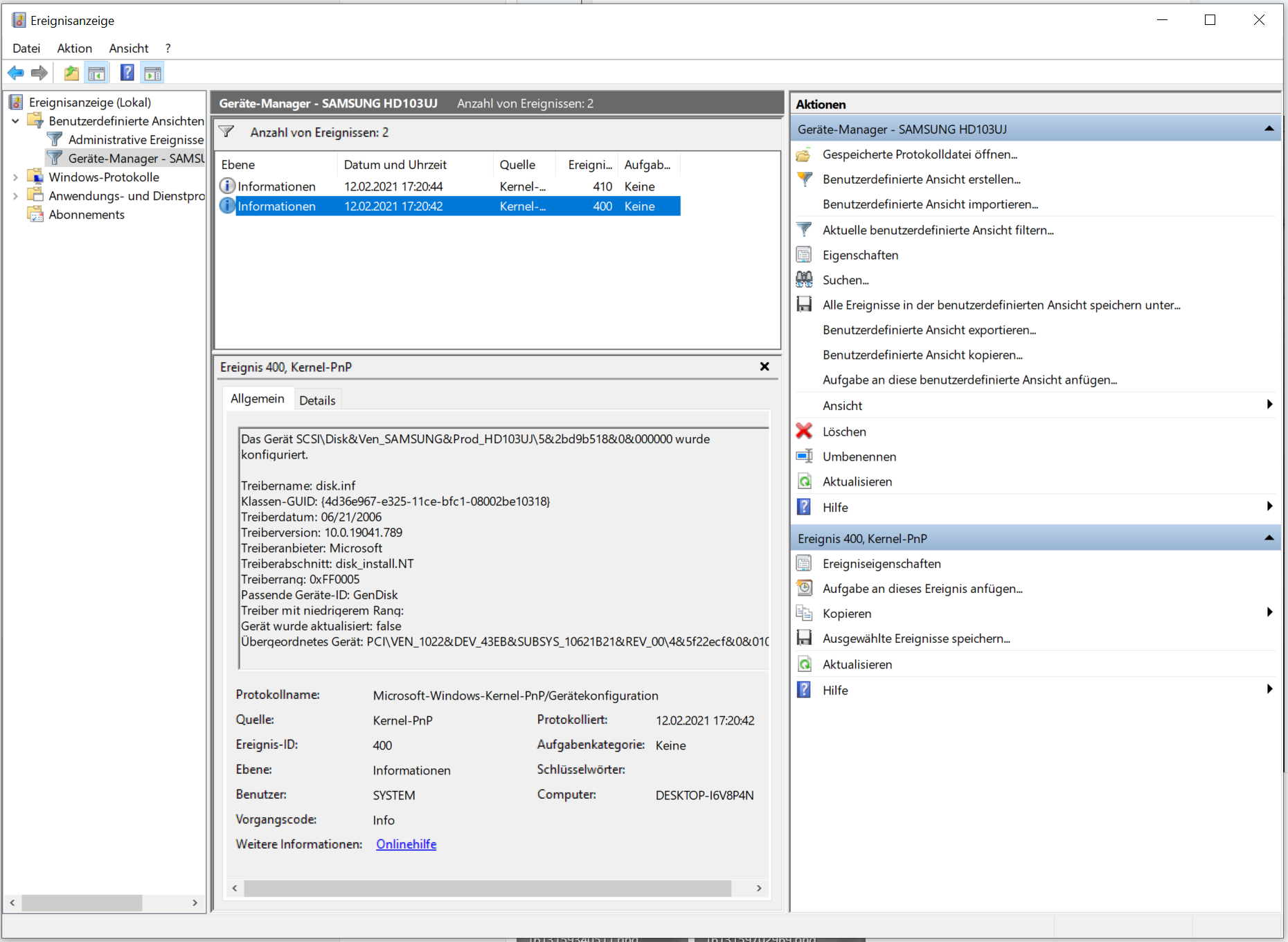Open Hilfe submenu arrow under Aktualisieren in Geräte-Manager section
This screenshot has height=942, width=1288.
point(1269,506)
